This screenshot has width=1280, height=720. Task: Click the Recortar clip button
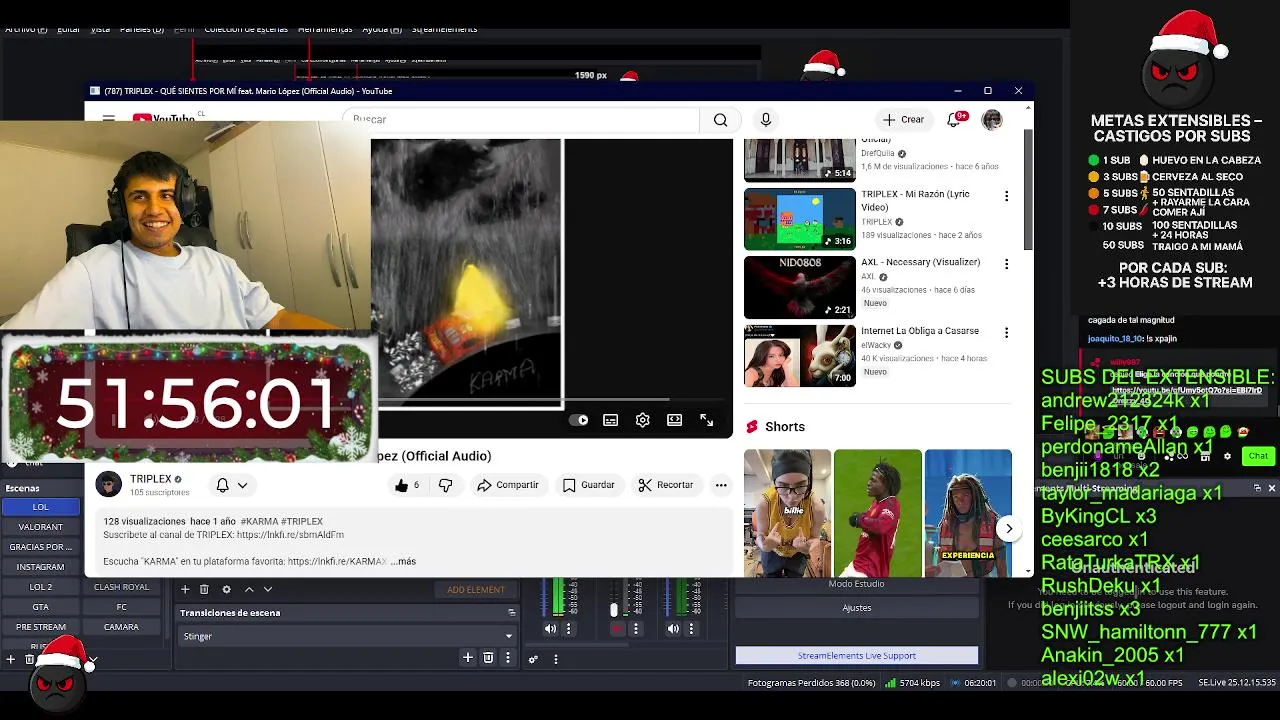click(x=667, y=485)
